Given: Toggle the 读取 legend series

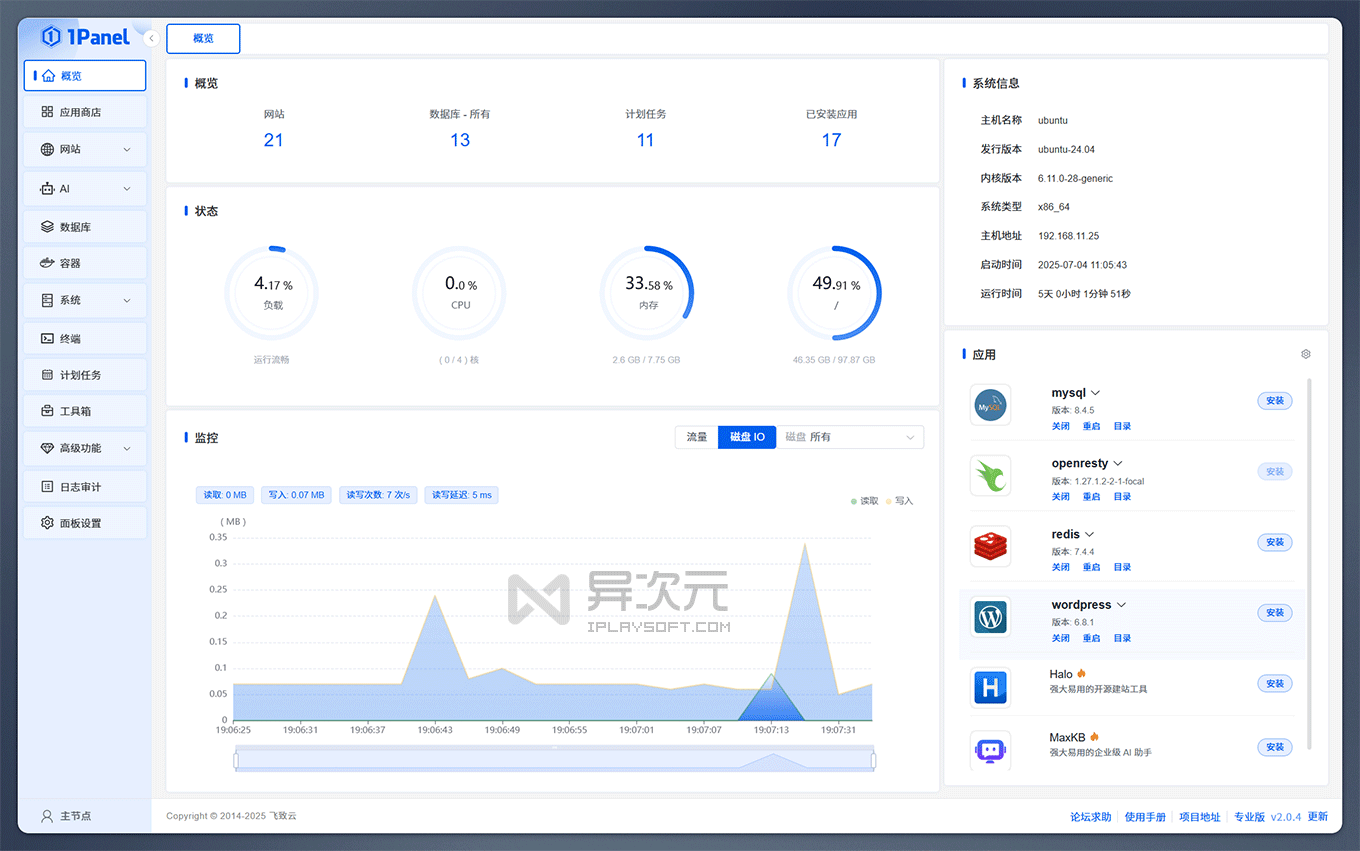Looking at the screenshot, I should (864, 501).
